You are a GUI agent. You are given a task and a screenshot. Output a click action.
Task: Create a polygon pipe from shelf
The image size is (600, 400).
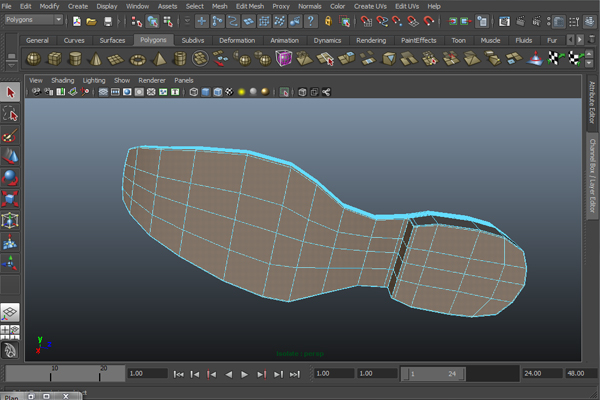click(x=179, y=59)
